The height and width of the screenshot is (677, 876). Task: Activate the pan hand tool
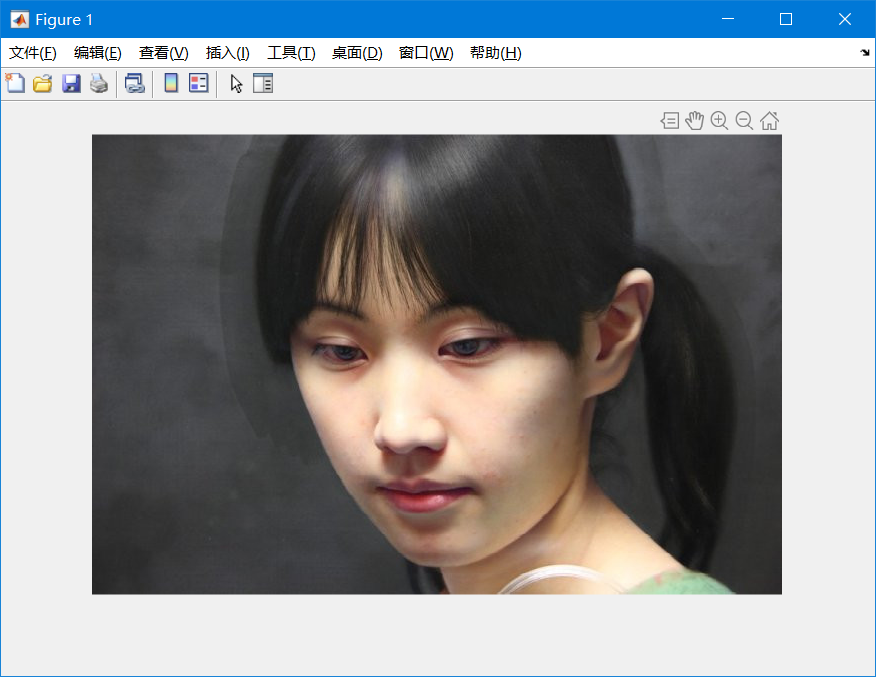pos(694,120)
